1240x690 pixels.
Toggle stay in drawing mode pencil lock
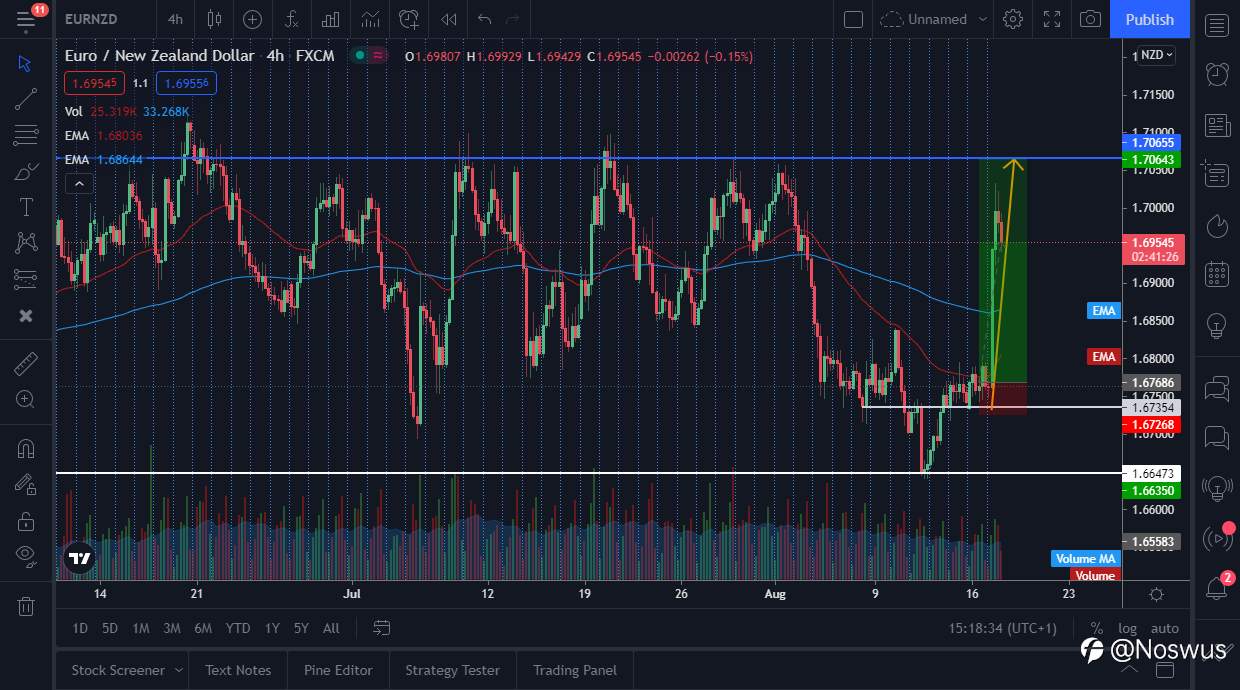(26, 485)
